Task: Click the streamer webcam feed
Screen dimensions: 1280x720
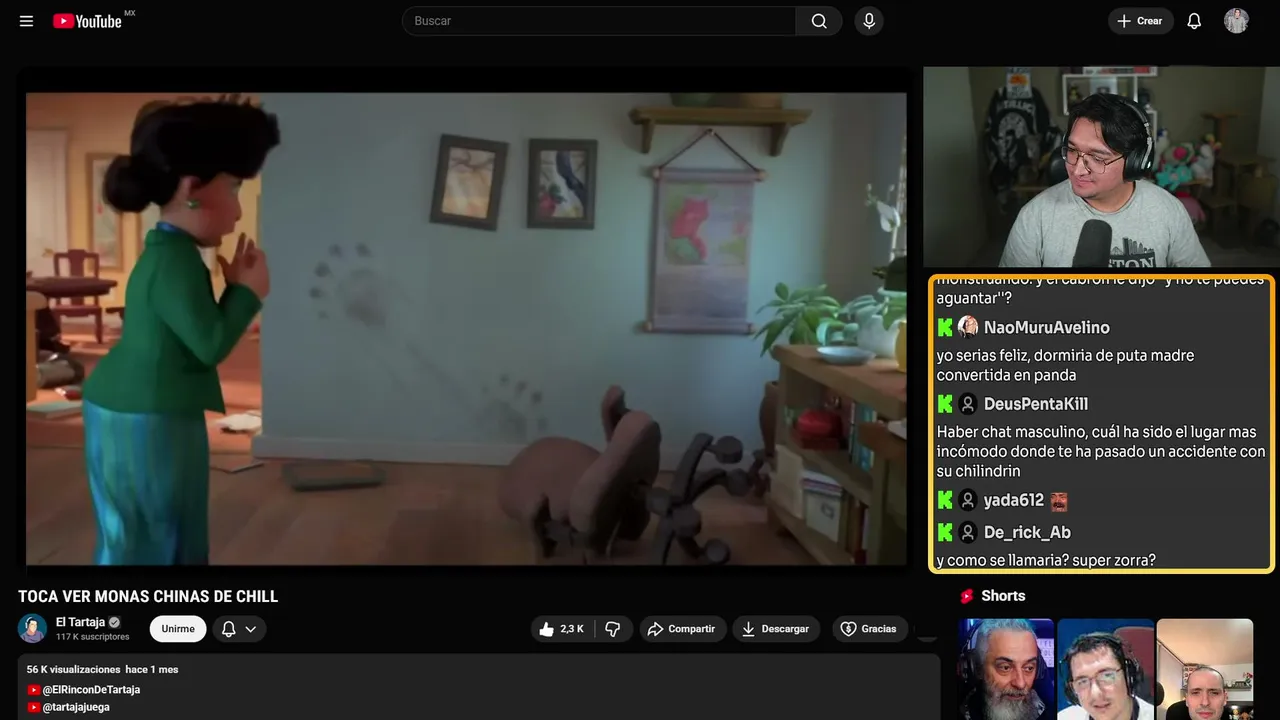Action: [1101, 167]
